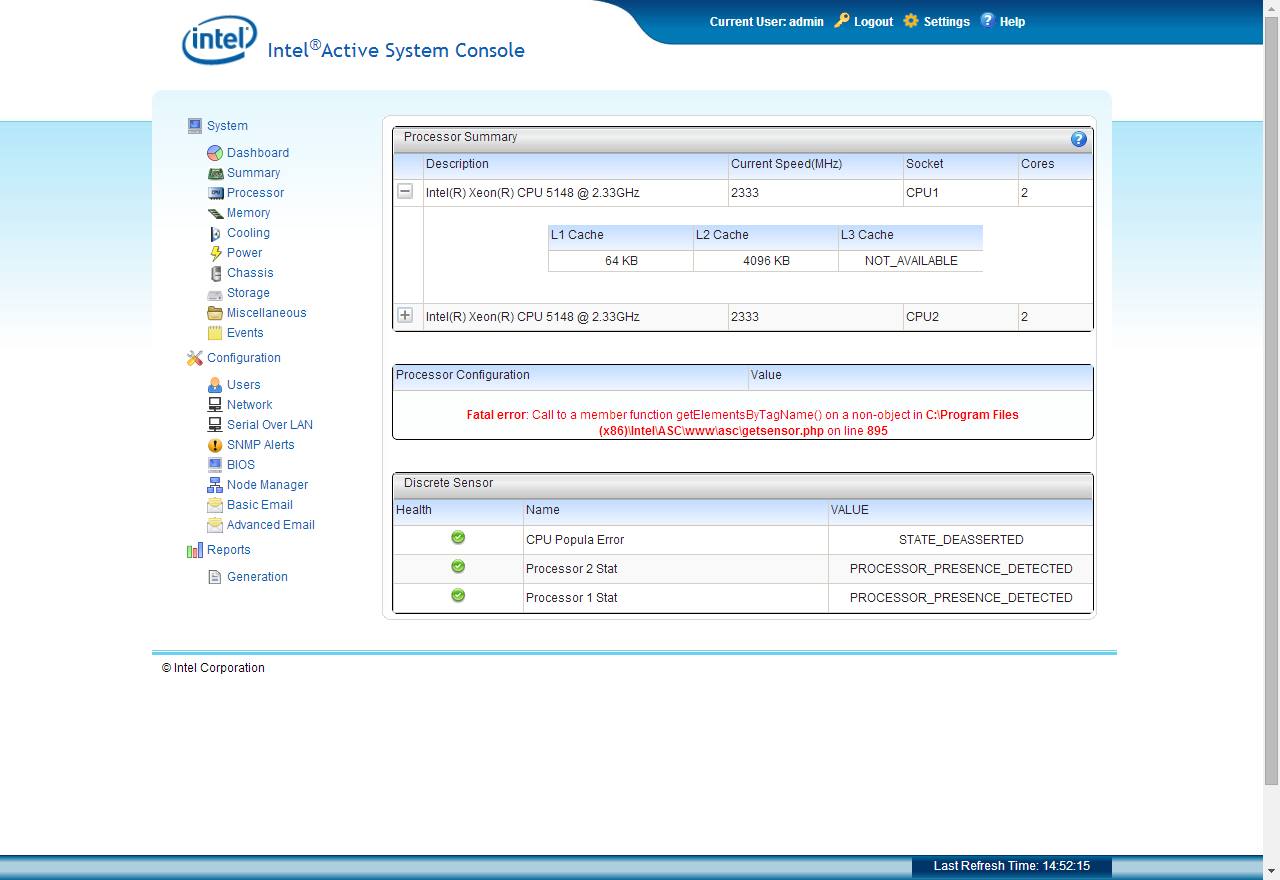This screenshot has height=880, width=1280.
Task: Select the System section heading
Action: [x=228, y=126]
